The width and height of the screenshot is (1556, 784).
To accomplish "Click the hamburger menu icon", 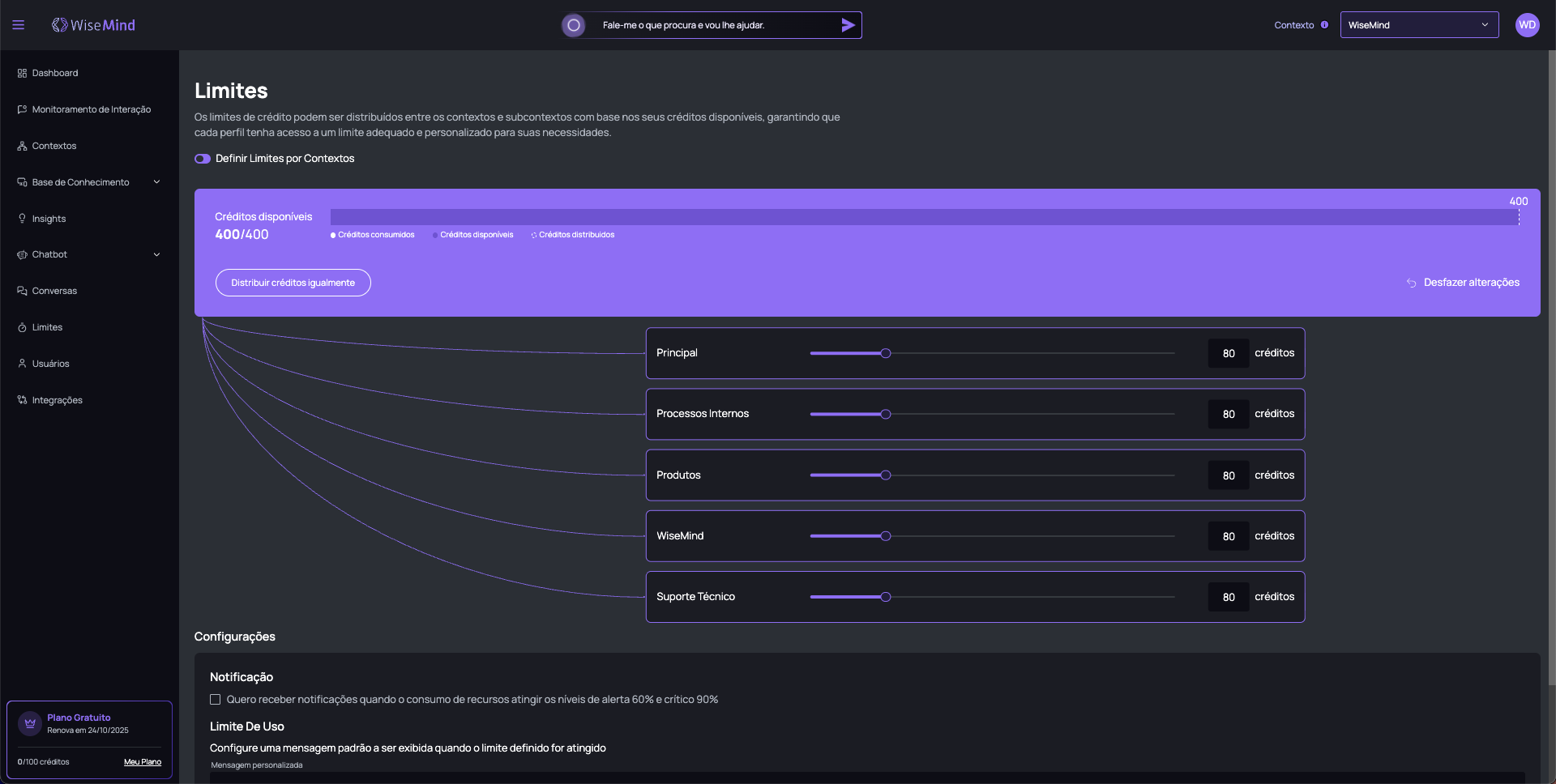I will coord(18,25).
